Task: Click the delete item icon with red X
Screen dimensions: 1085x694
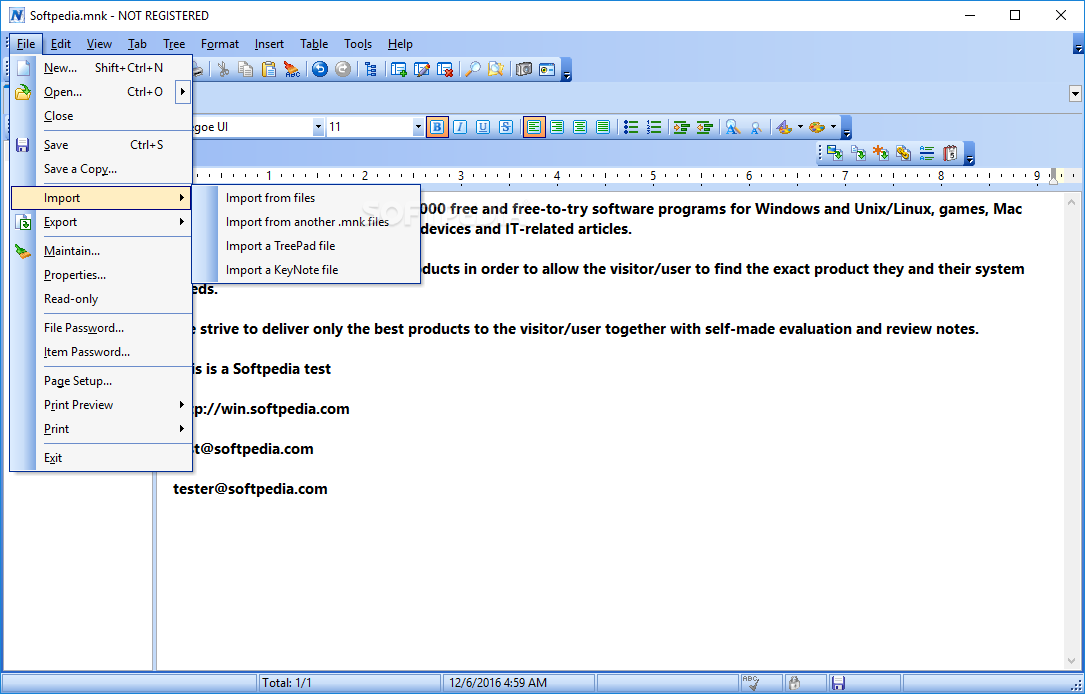Action: coord(445,69)
